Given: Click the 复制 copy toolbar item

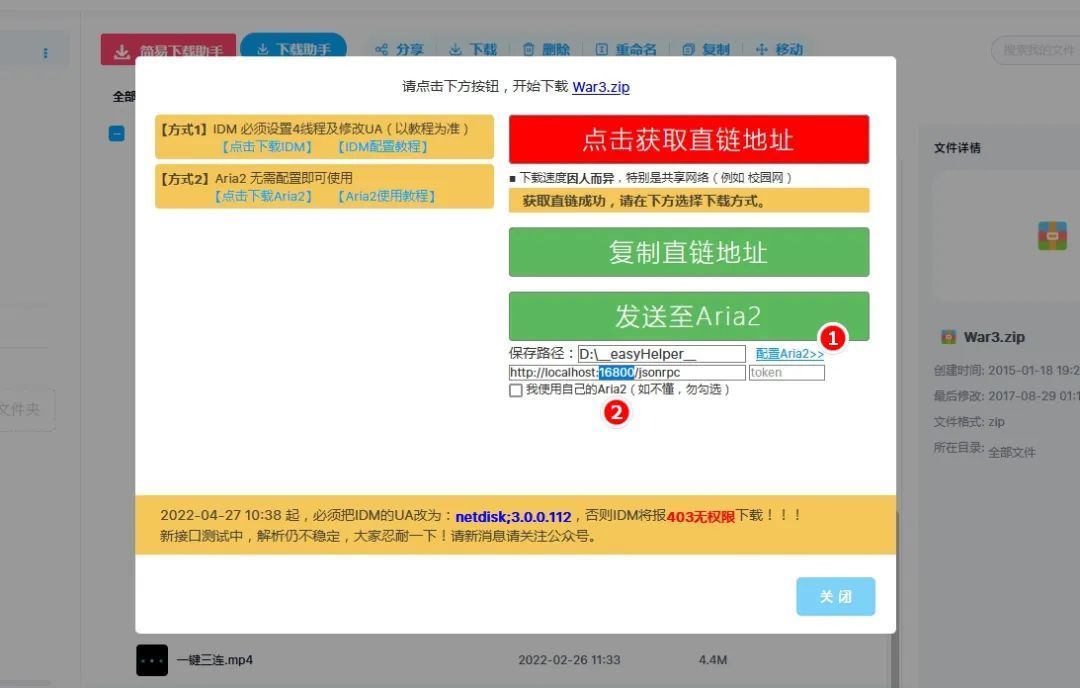Looking at the screenshot, I should pyautogui.click(x=706, y=50).
